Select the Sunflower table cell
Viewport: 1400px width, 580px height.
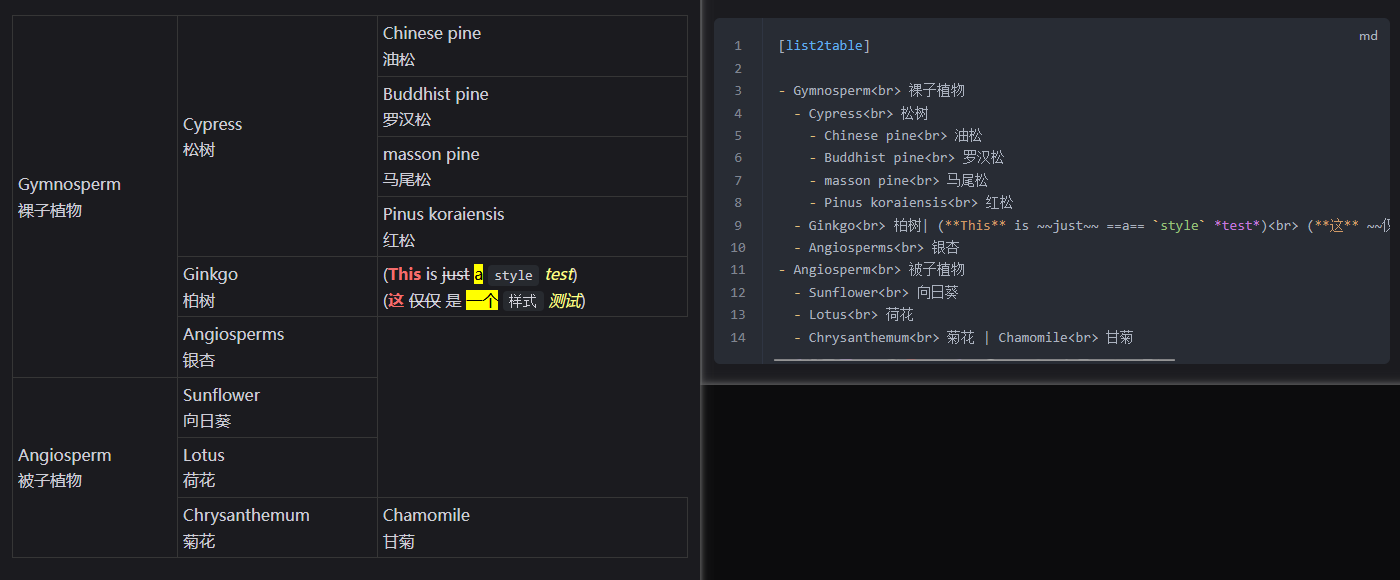coord(277,407)
